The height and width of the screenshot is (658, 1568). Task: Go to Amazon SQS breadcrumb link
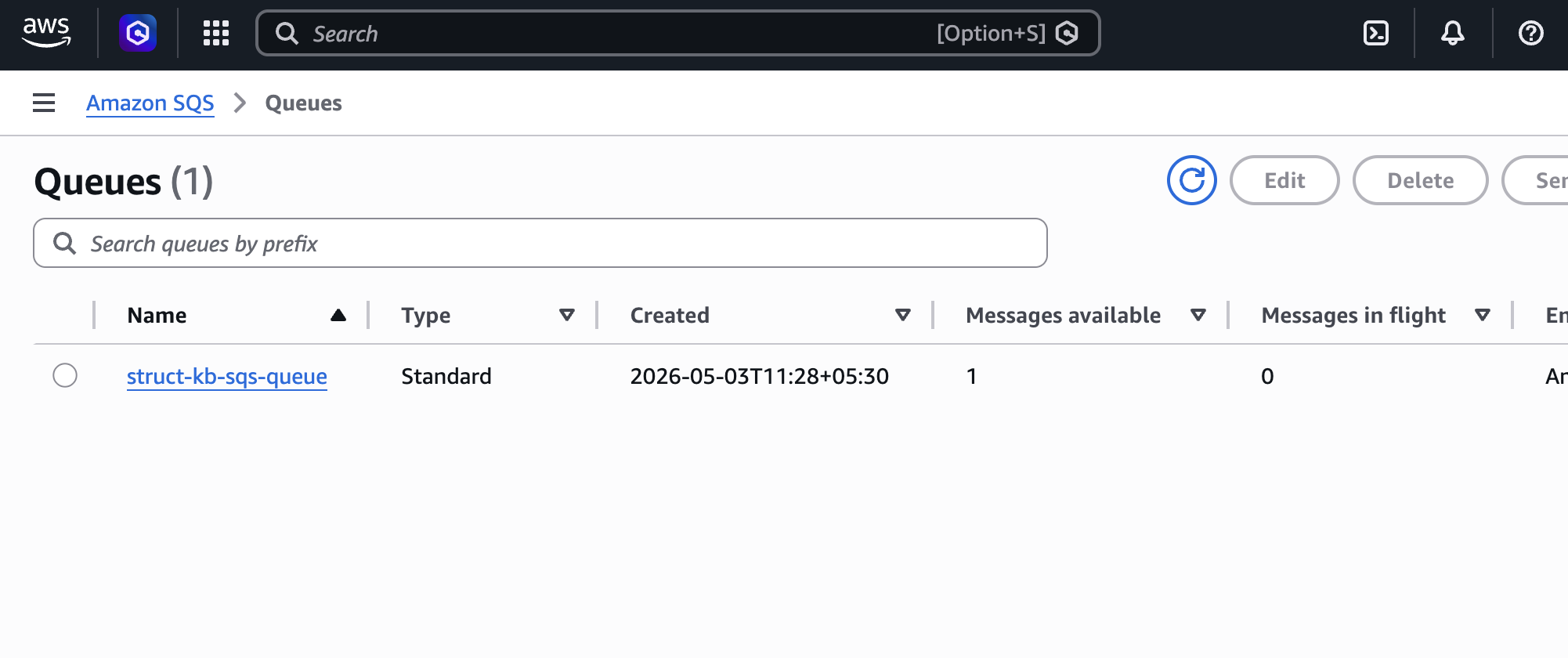[x=150, y=103]
